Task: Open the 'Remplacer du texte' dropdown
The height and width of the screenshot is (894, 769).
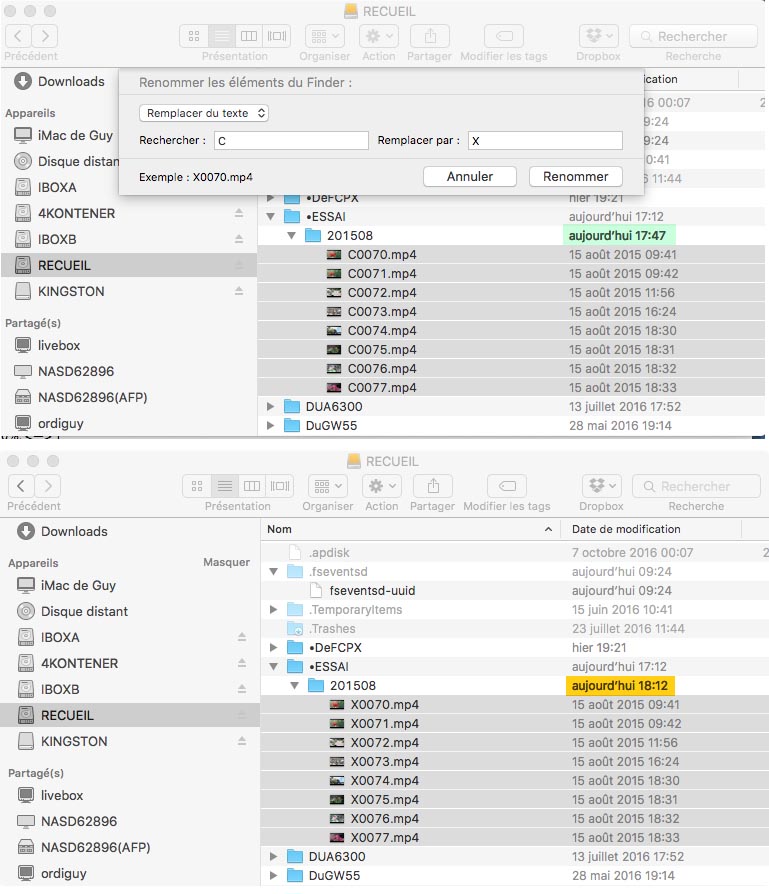Action: tap(204, 113)
